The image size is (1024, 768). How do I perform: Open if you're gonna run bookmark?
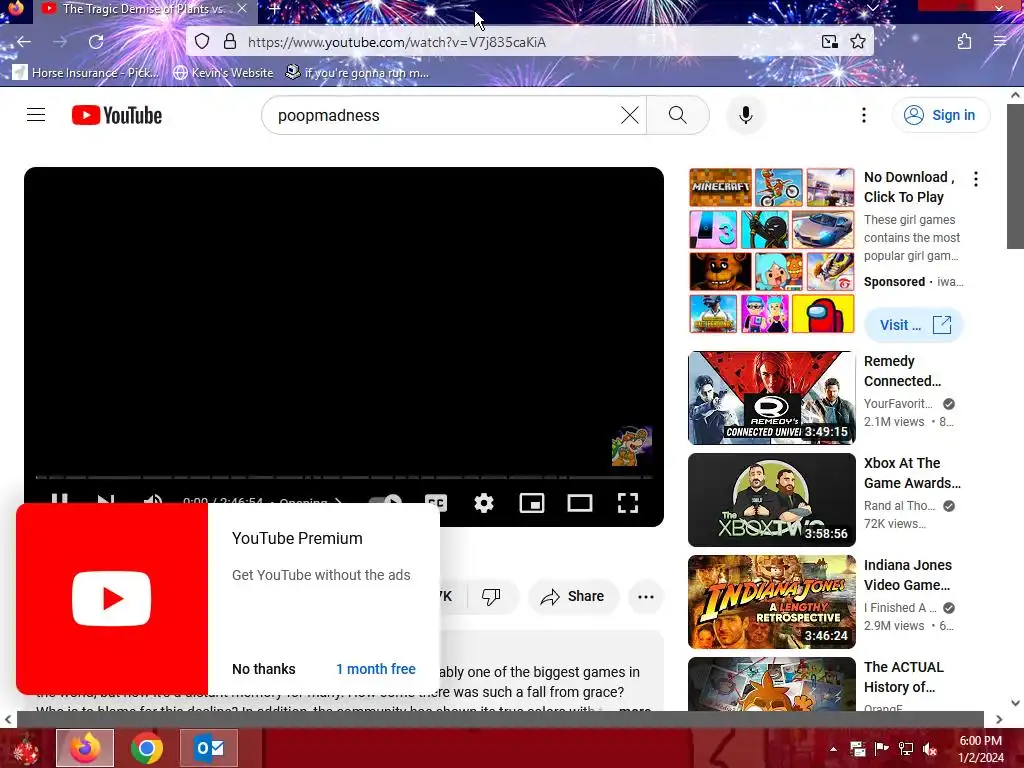357,72
